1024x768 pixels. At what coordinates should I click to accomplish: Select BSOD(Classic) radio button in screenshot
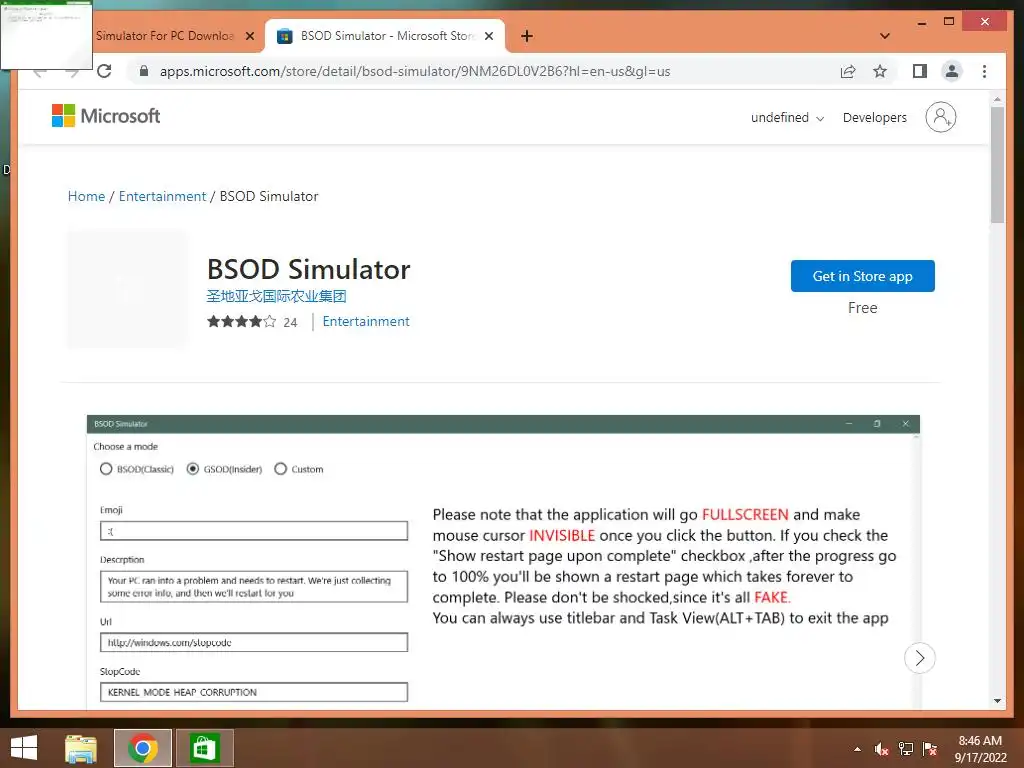[106, 469]
